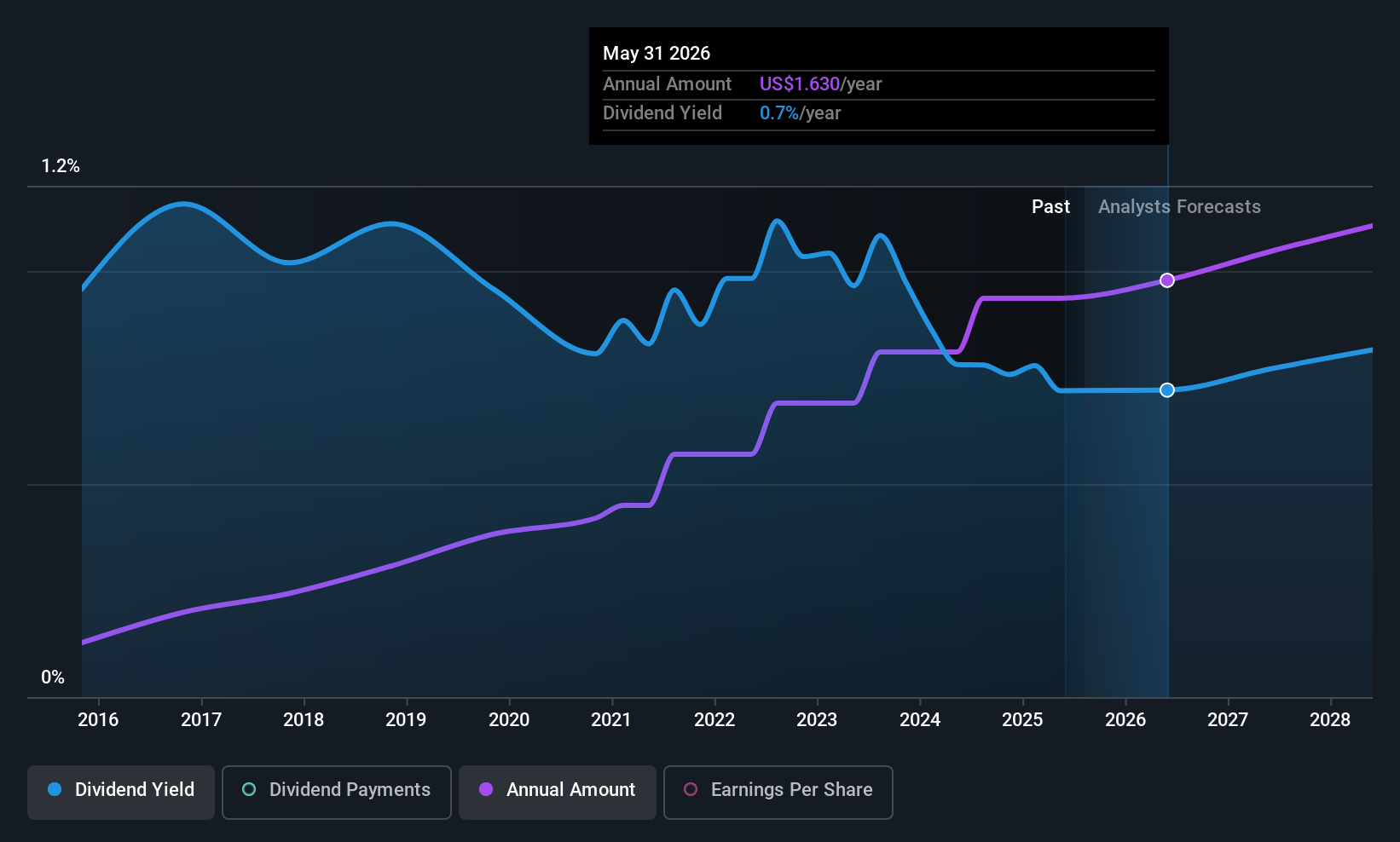The image size is (1400, 842).
Task: Click the tooltip Annual Amount row label
Action: pos(667,84)
